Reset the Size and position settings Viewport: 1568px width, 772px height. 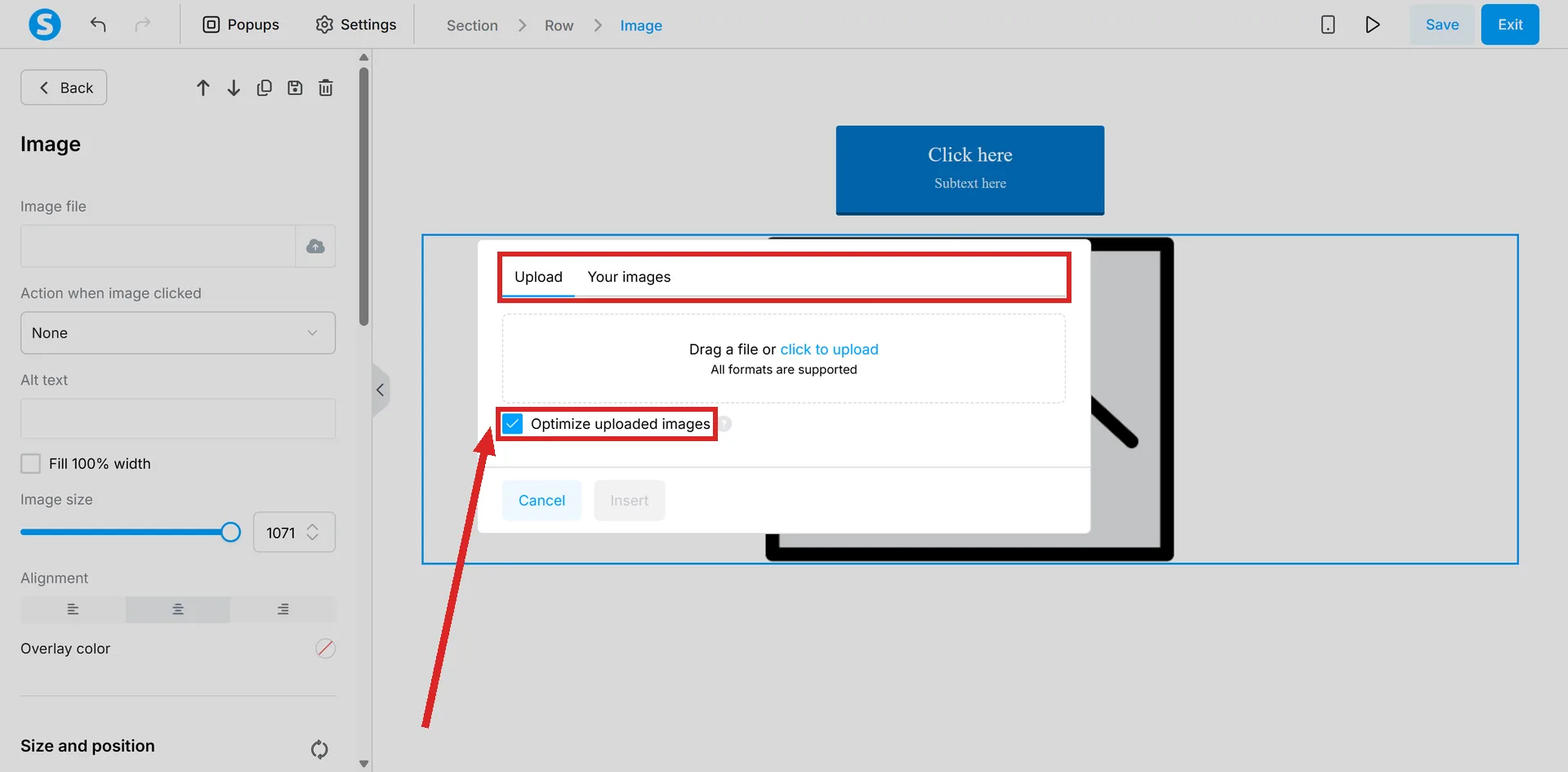(x=319, y=748)
